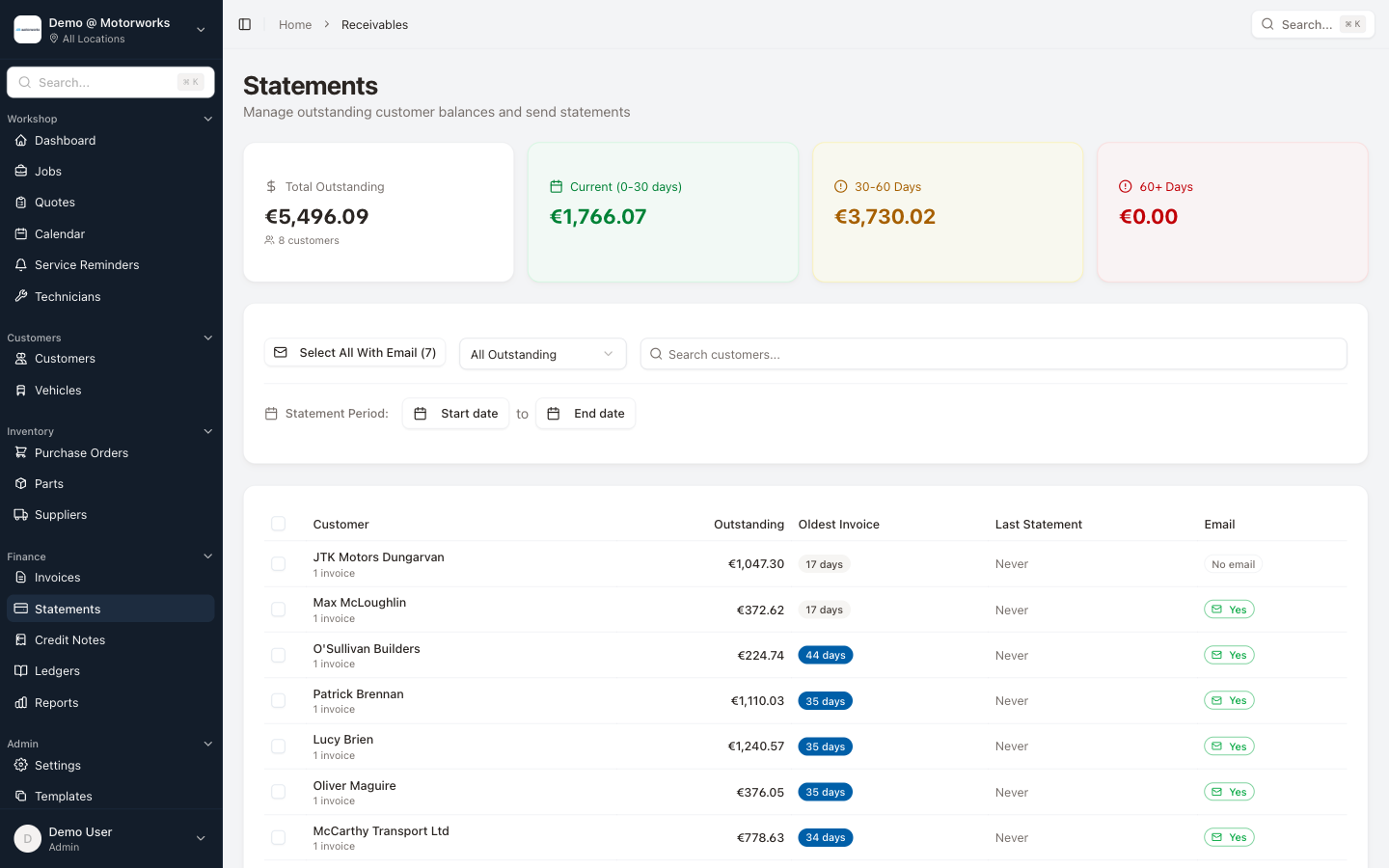Screen dimensions: 1389x868
Task: Open the Start date picker
Action: (x=455, y=413)
